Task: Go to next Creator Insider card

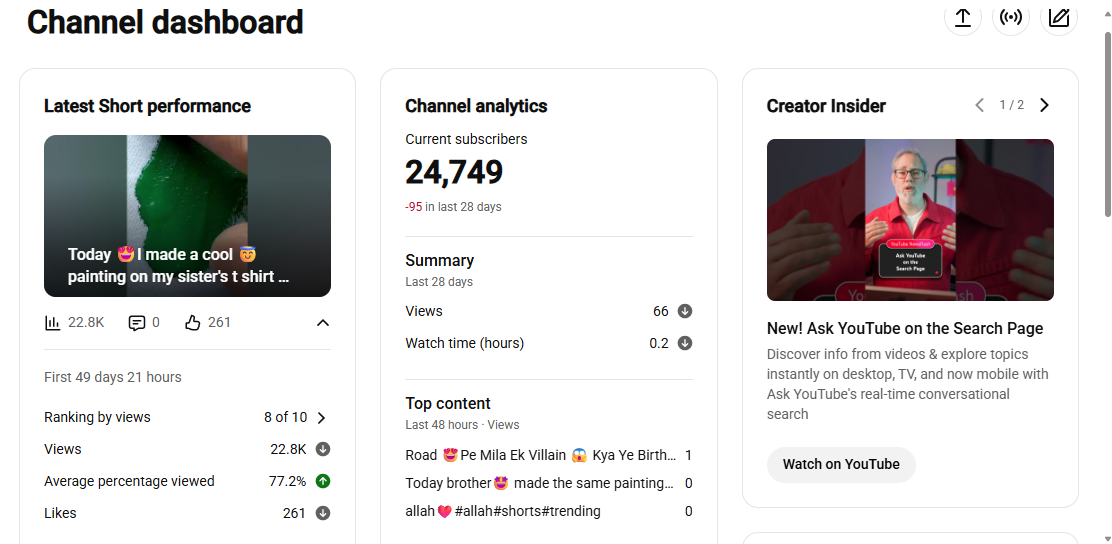Action: 1044,105
